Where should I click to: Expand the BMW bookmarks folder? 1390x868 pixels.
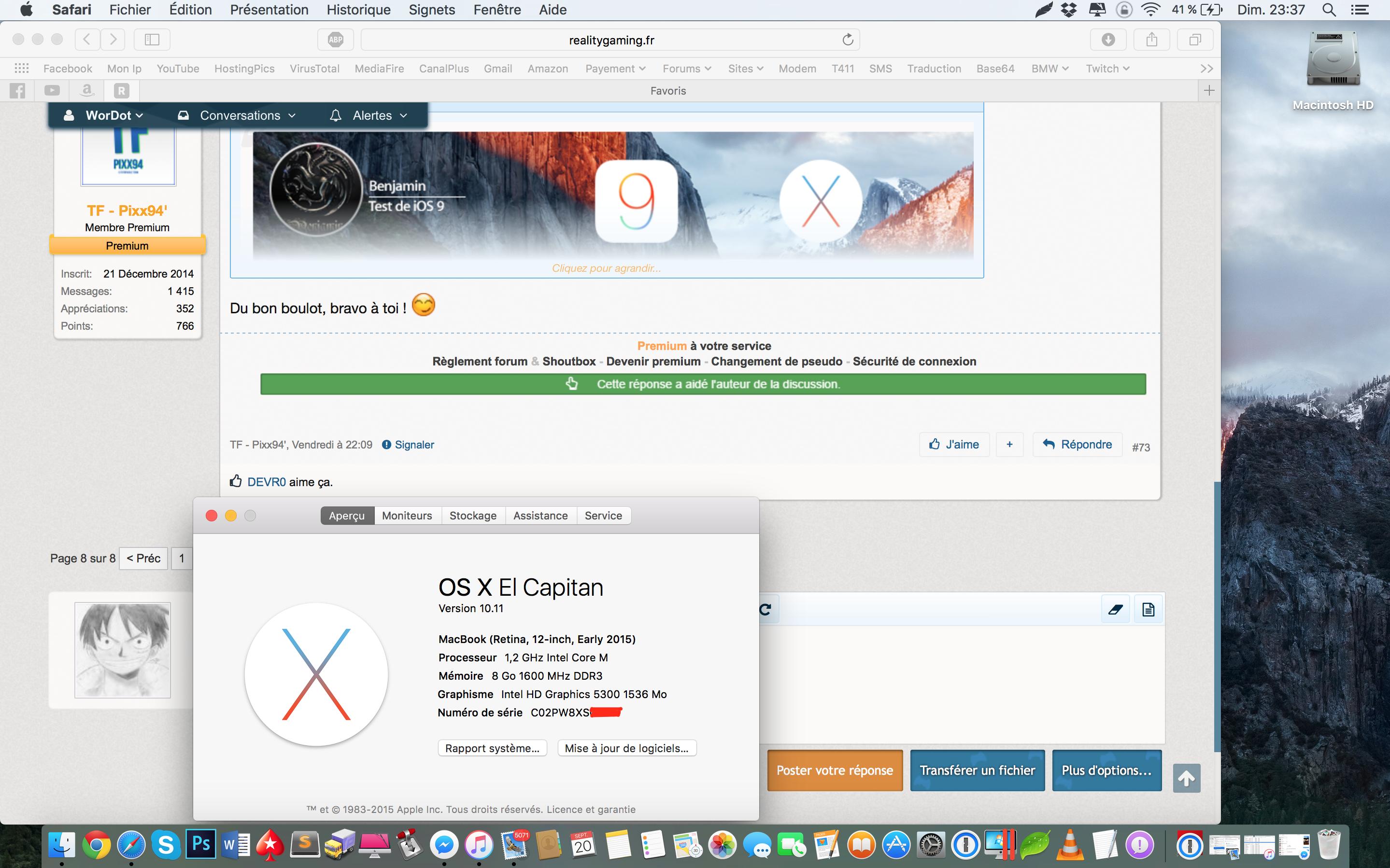1050,69
